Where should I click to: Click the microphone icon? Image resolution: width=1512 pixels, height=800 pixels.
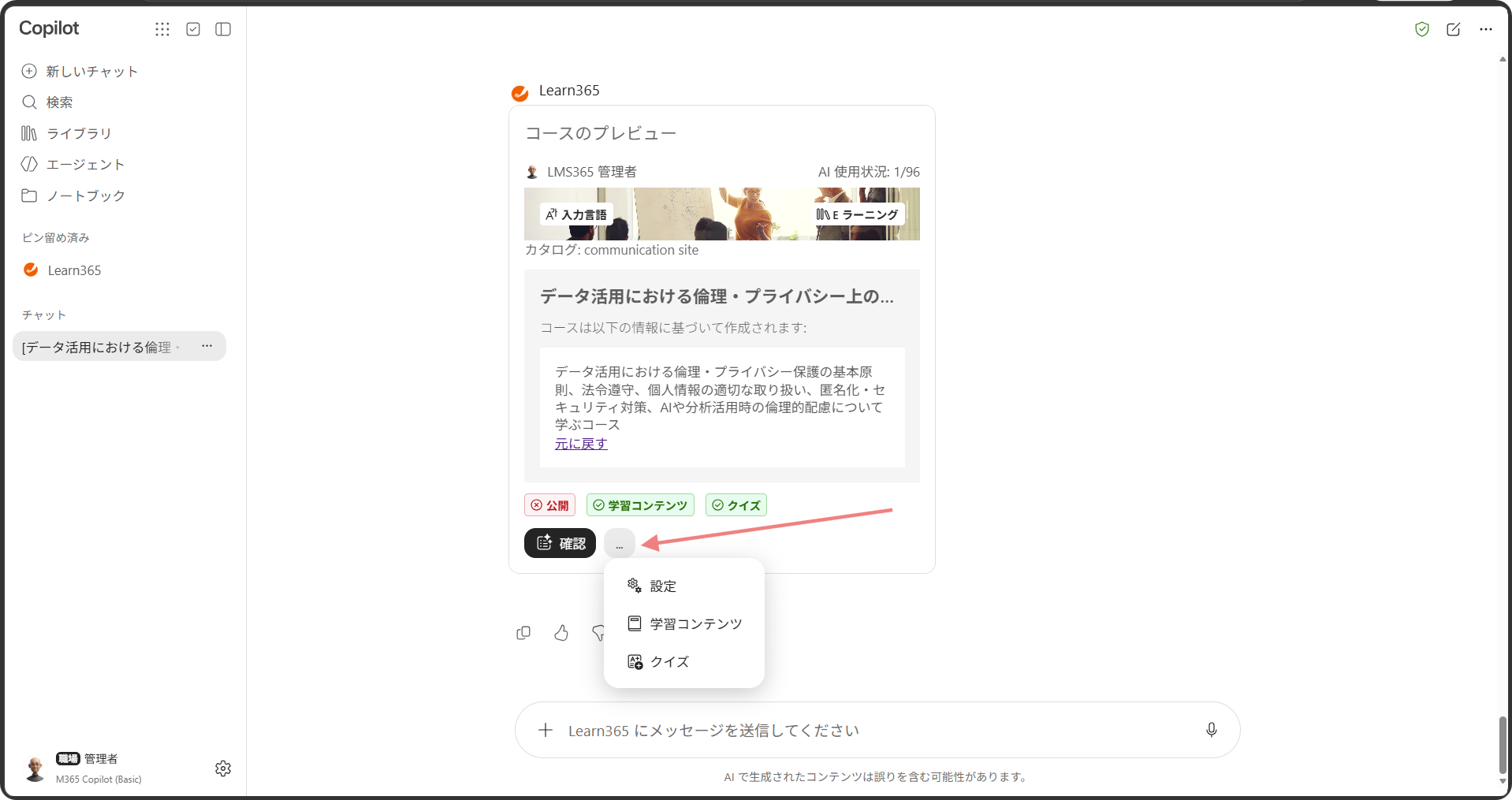tap(1212, 730)
